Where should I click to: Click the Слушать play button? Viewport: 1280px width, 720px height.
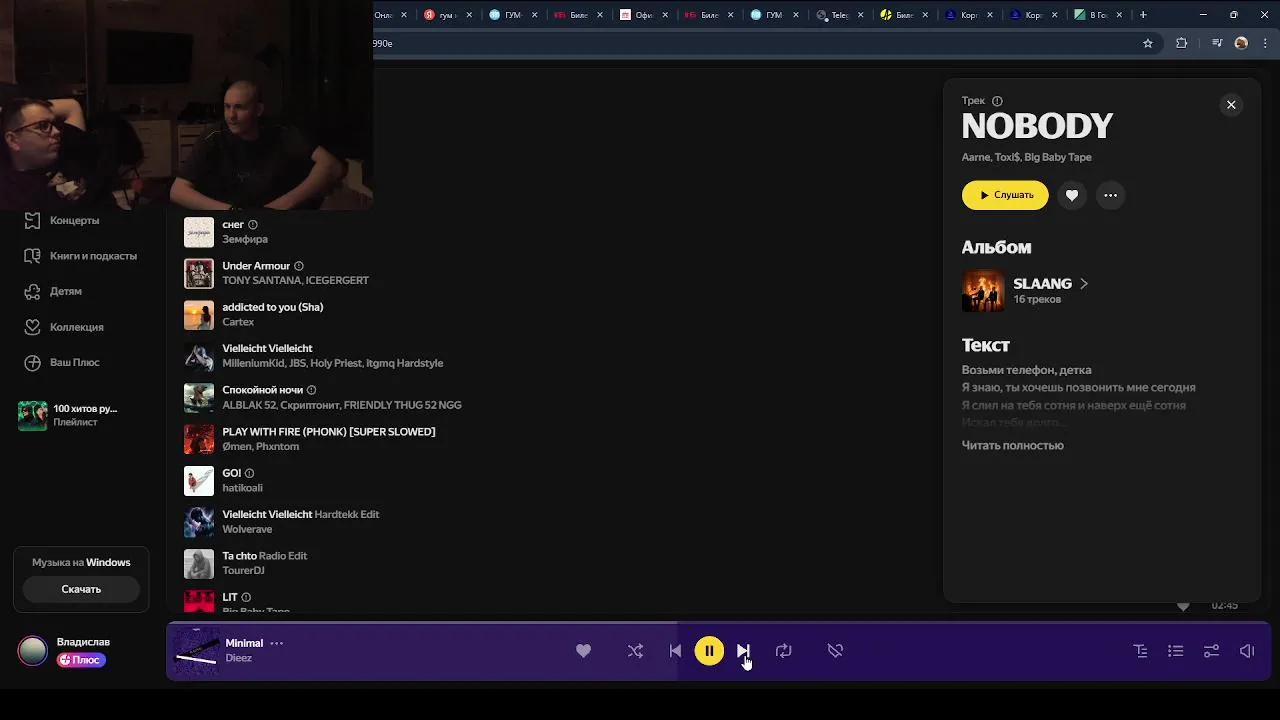tap(1005, 195)
